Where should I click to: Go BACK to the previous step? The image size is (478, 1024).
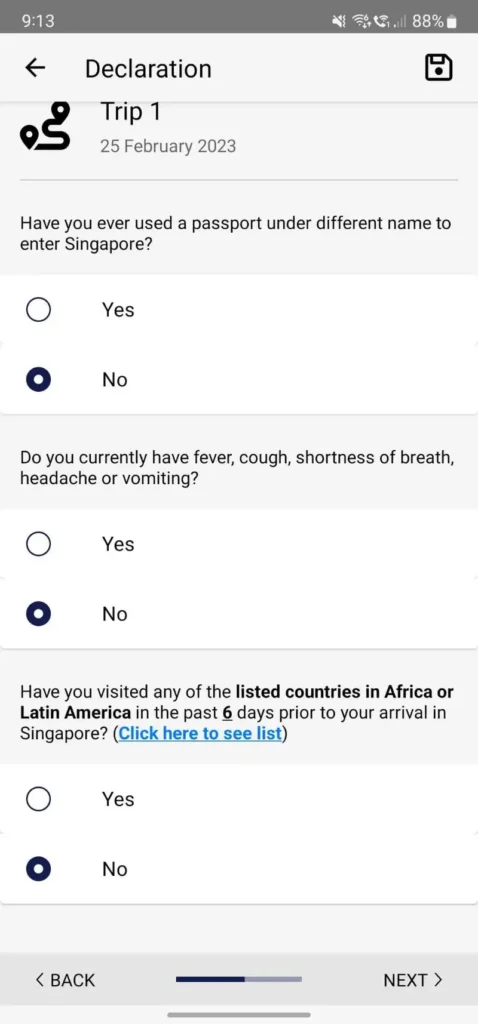click(x=65, y=980)
